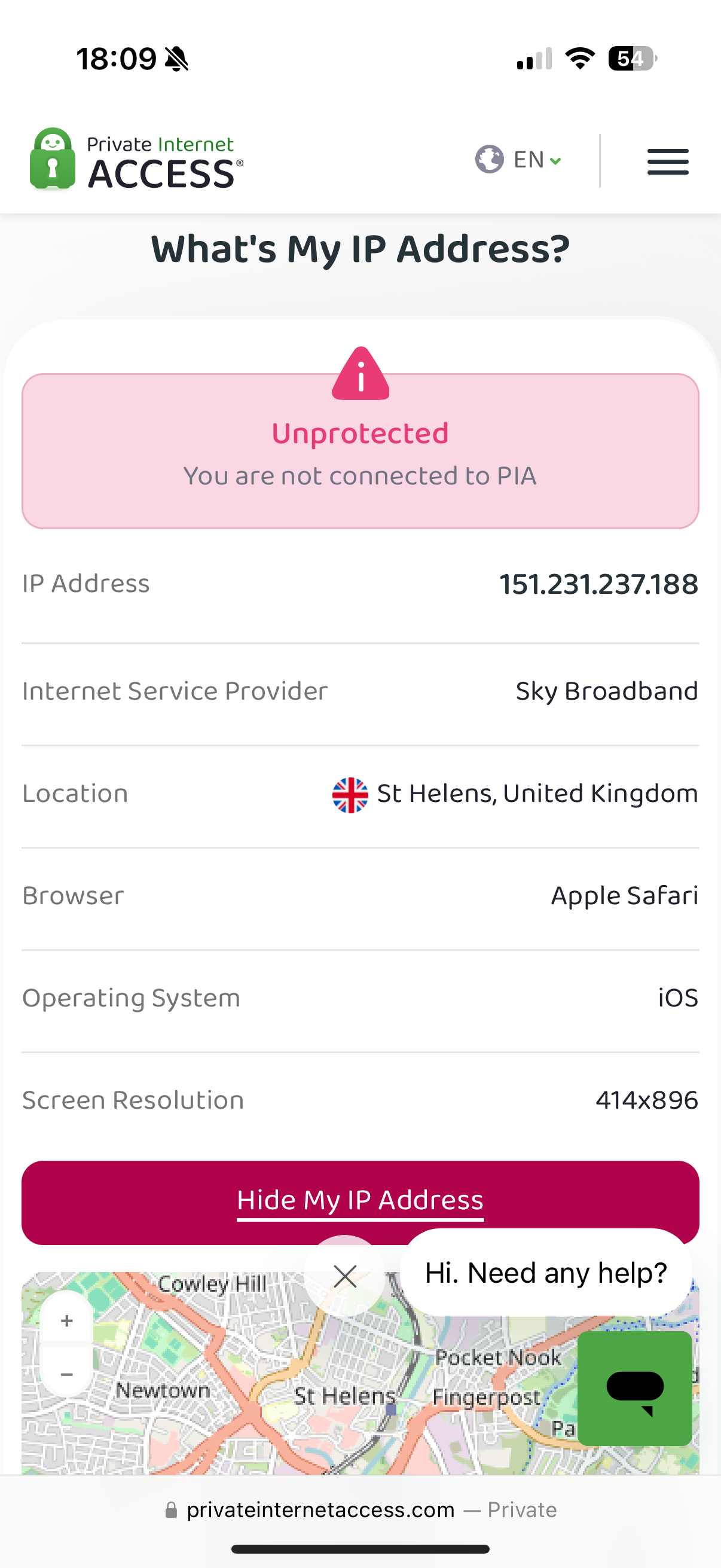Select the IP address 151.231.237.188
The height and width of the screenshot is (1568, 721).
pyautogui.click(x=598, y=584)
